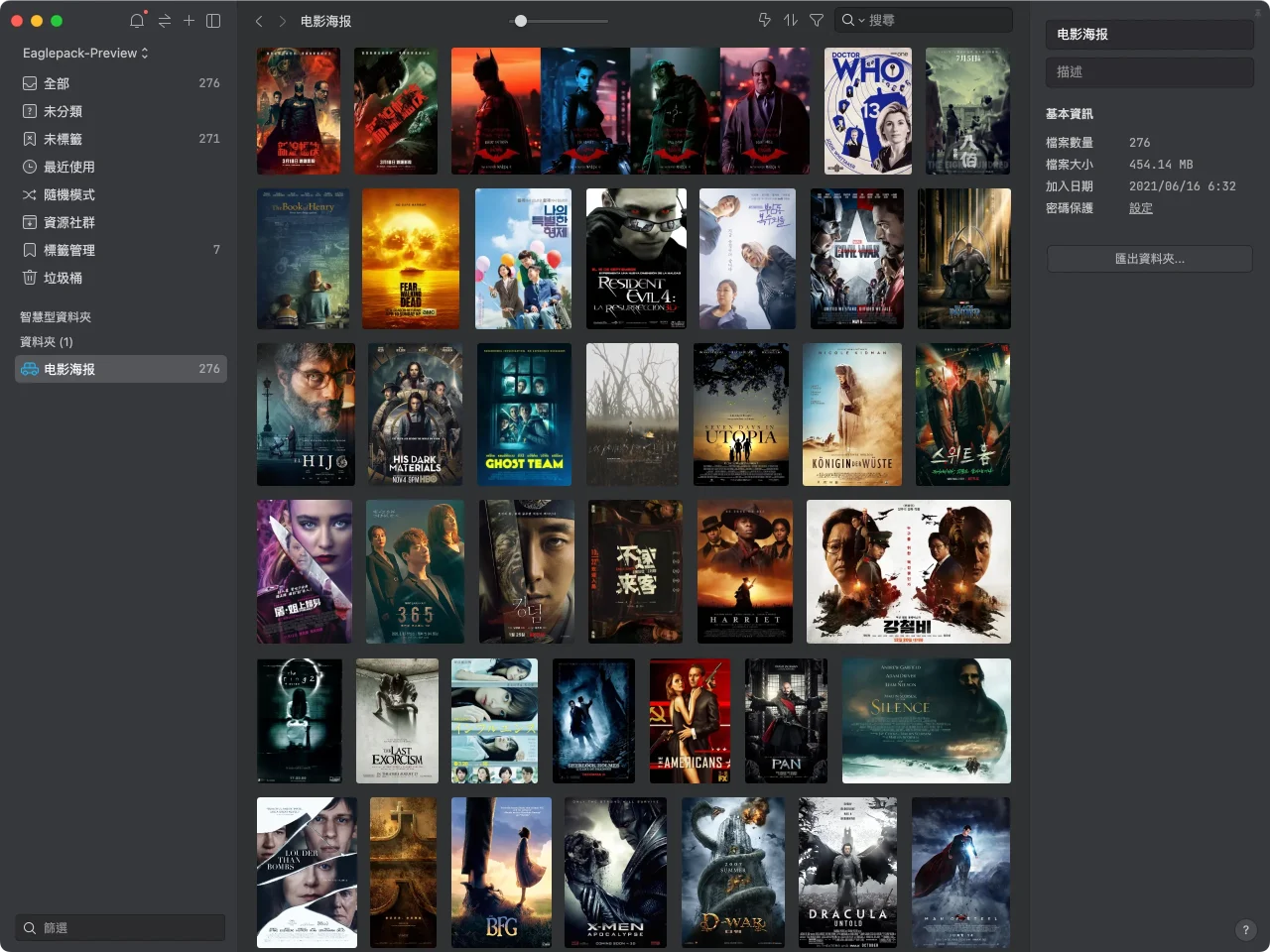Image resolution: width=1270 pixels, height=952 pixels.
Task: Select the BFG poster
Action: click(501, 873)
